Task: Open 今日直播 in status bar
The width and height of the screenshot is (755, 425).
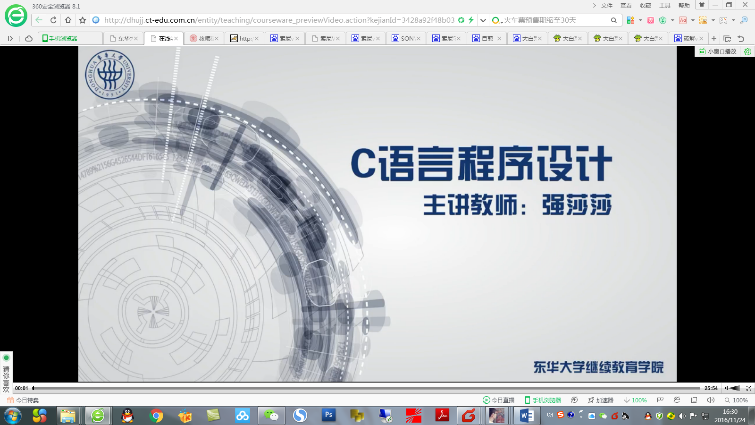Action: click(499, 400)
